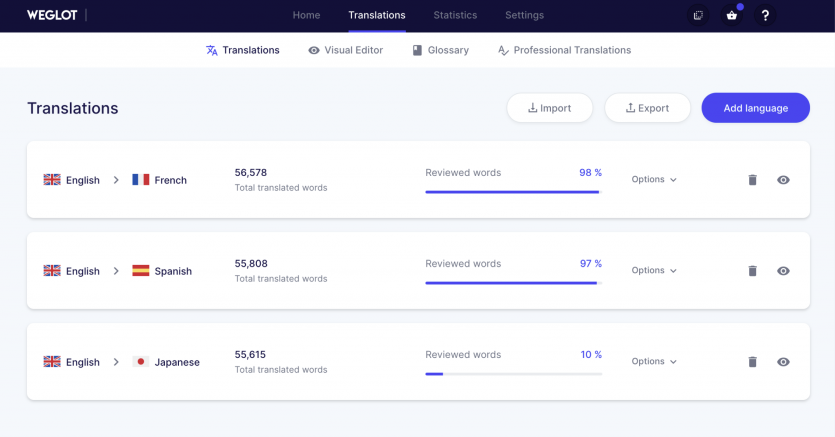Expand Options dropdown for French
This screenshot has height=437, width=835.
654,179
